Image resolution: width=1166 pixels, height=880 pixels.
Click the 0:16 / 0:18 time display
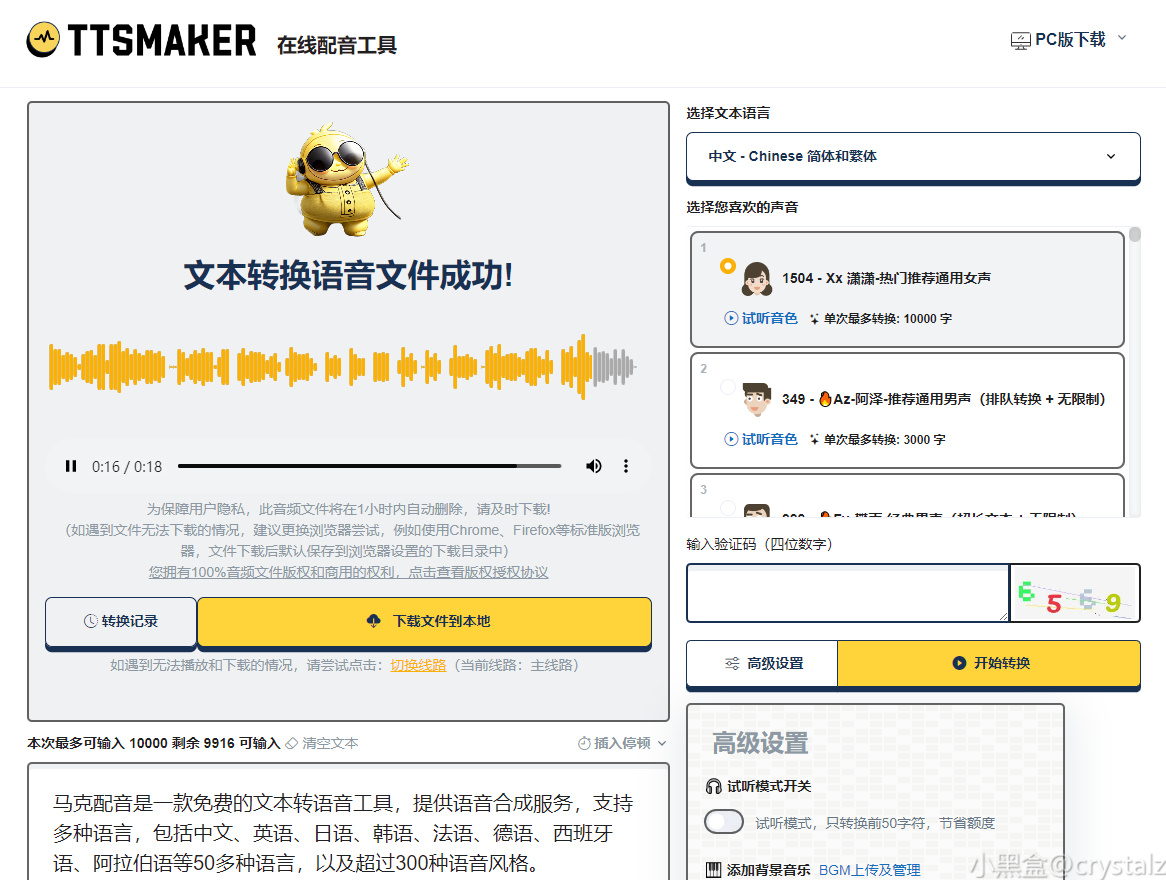[127, 466]
